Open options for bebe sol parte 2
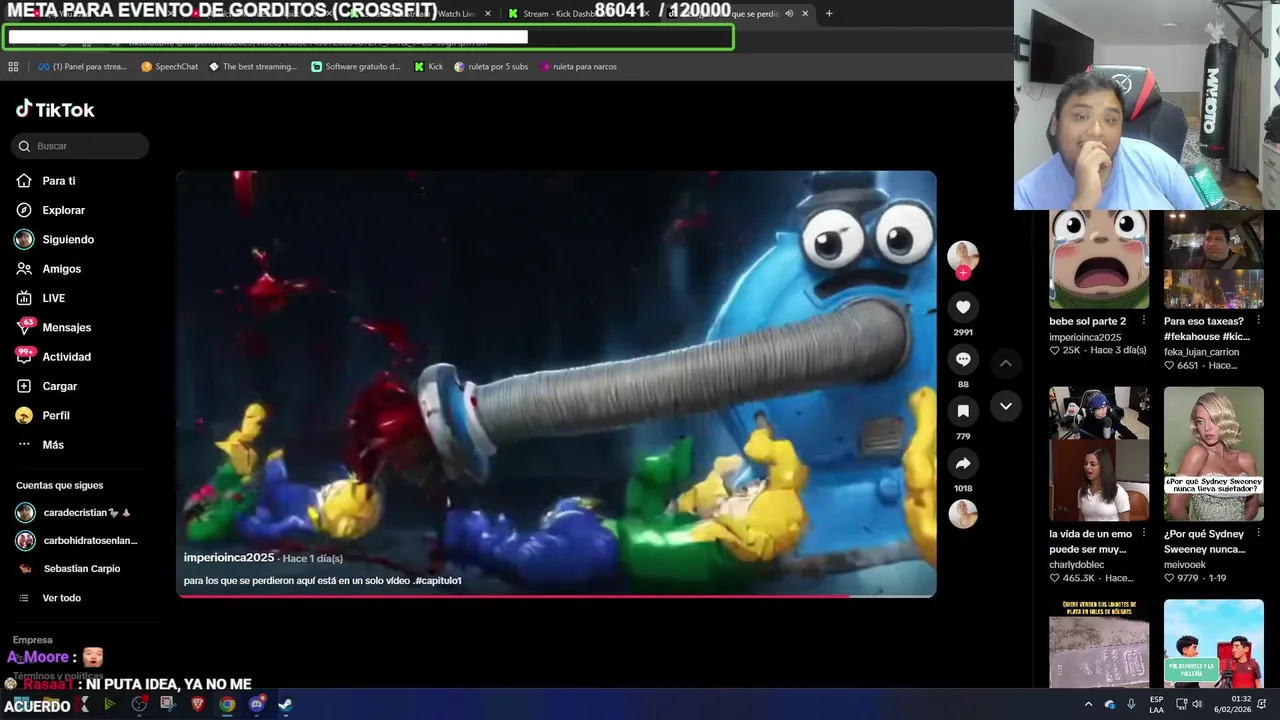The height and width of the screenshot is (720, 1280). point(1143,321)
